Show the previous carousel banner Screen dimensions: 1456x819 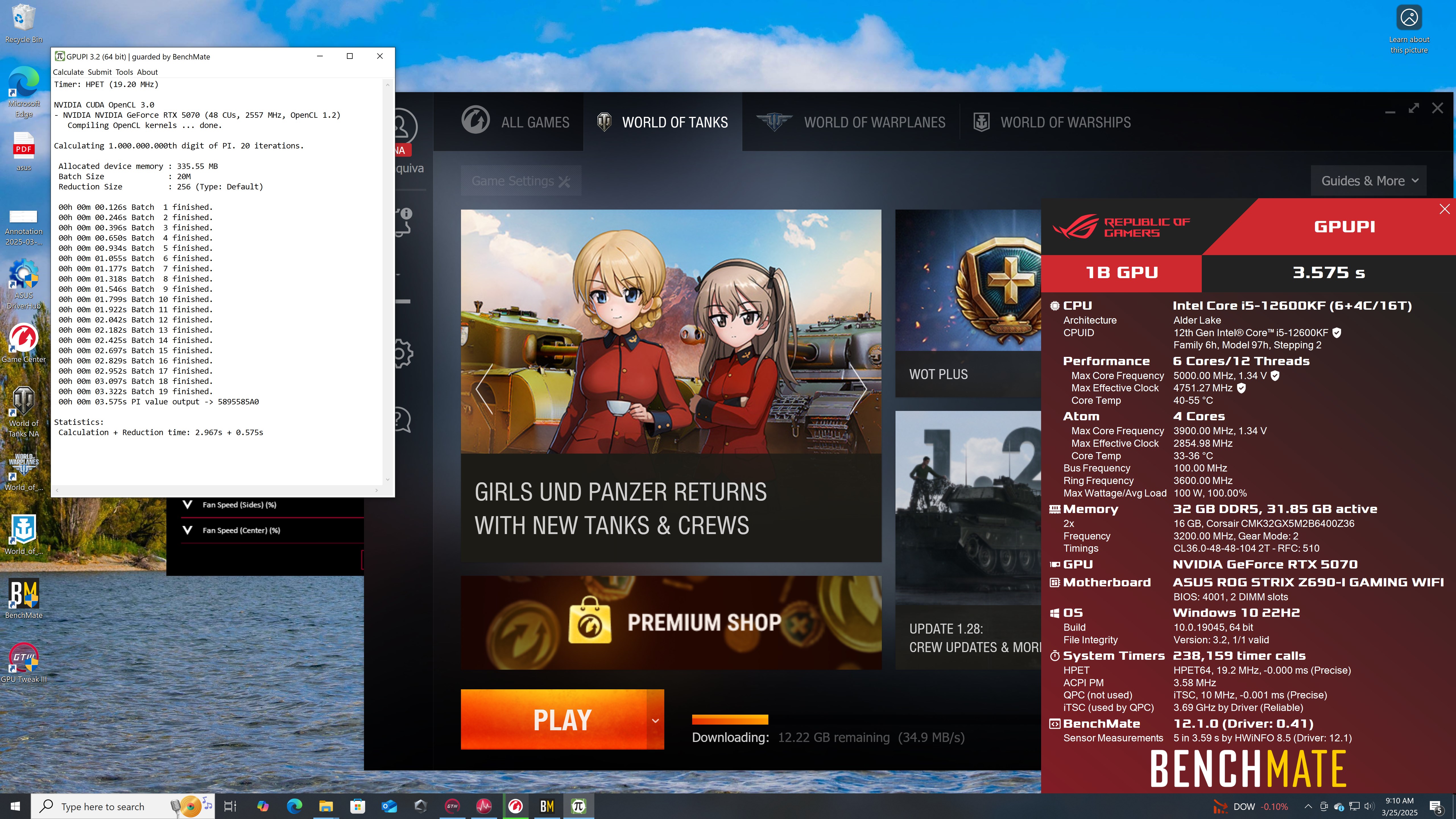point(484,388)
